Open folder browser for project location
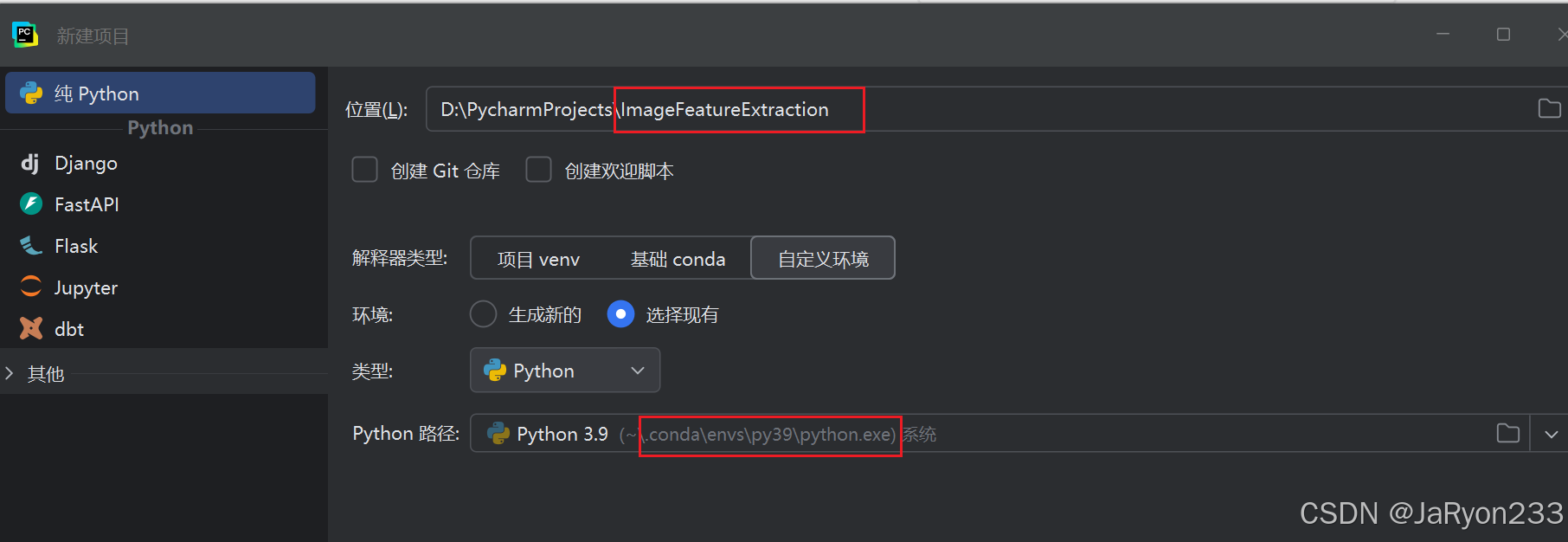Image resolution: width=1568 pixels, height=542 pixels. [x=1549, y=109]
